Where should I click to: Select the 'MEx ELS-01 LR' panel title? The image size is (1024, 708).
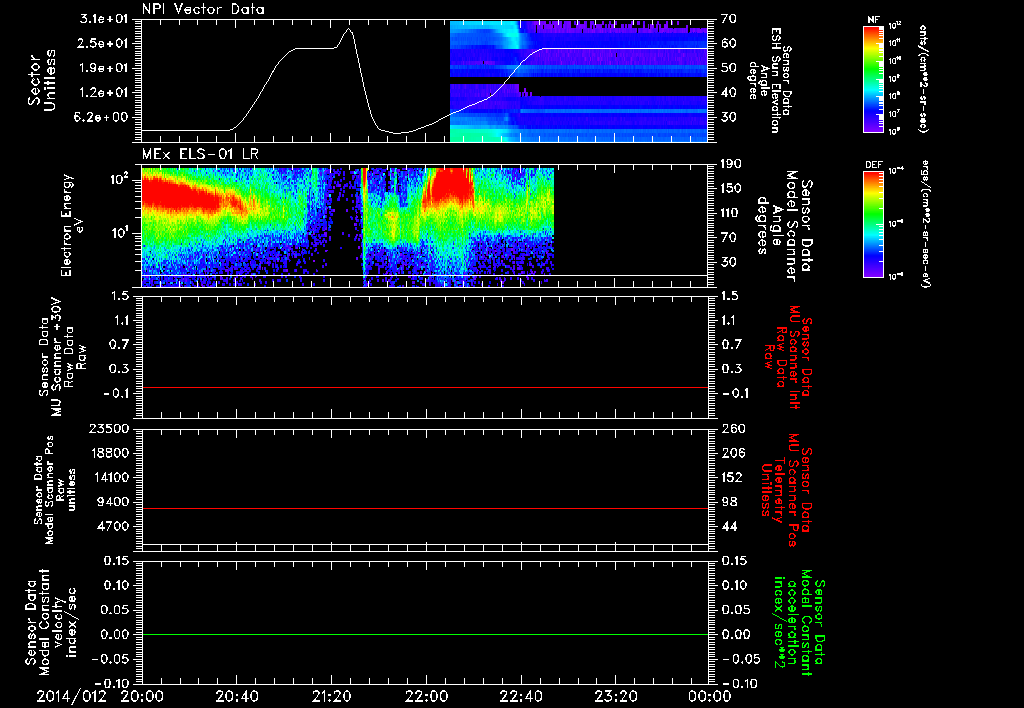pyautogui.click(x=200, y=154)
